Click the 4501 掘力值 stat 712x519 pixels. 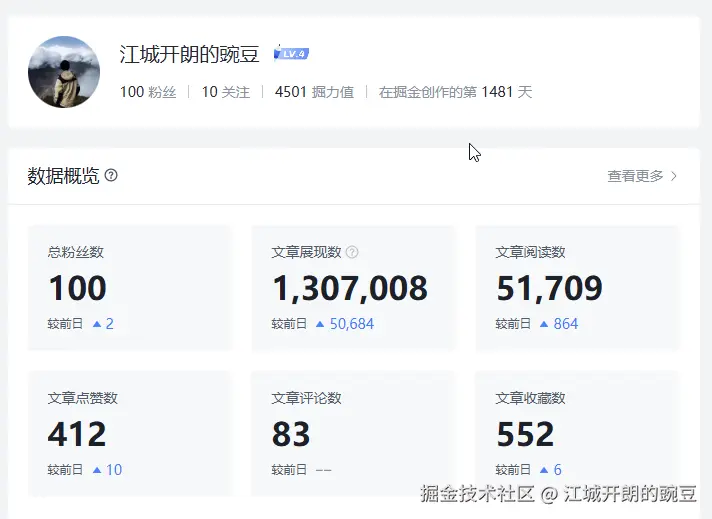pos(314,92)
